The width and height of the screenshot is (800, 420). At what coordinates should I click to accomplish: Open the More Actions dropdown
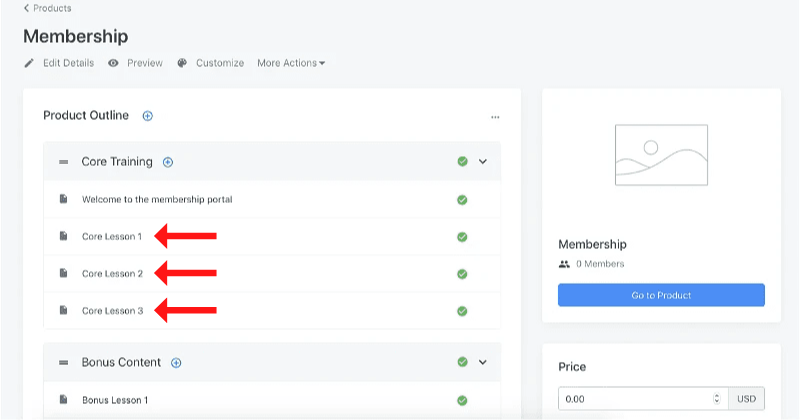click(291, 63)
